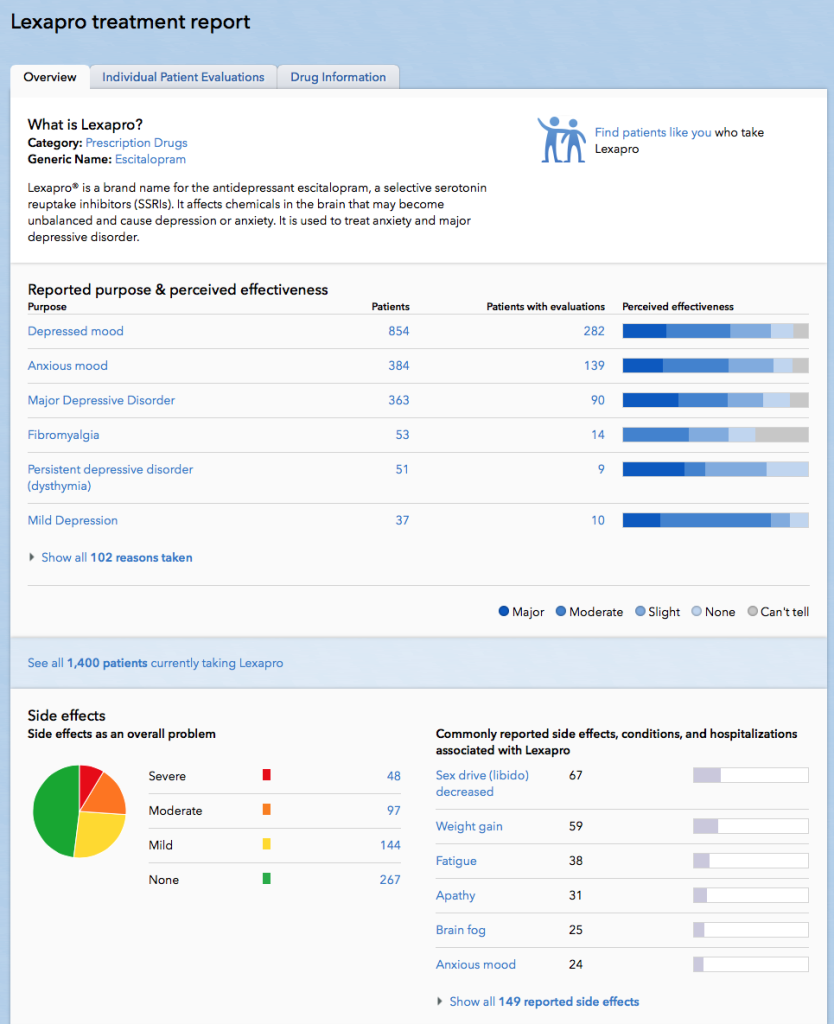Click 37 patients for Mild Depression
The width and height of the screenshot is (834, 1024).
402,520
